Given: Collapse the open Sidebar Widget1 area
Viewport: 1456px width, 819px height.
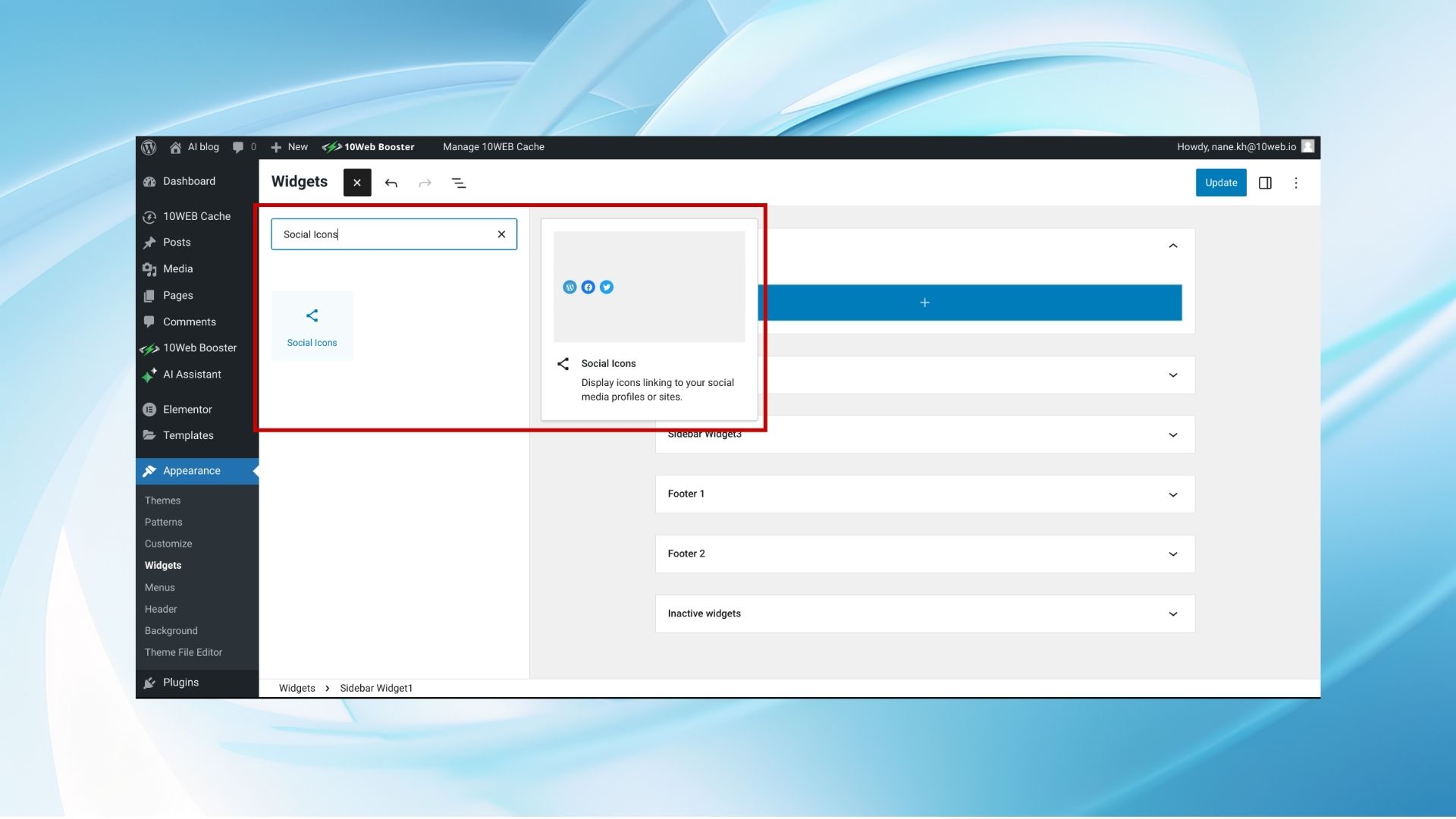Looking at the screenshot, I should coord(1173,246).
